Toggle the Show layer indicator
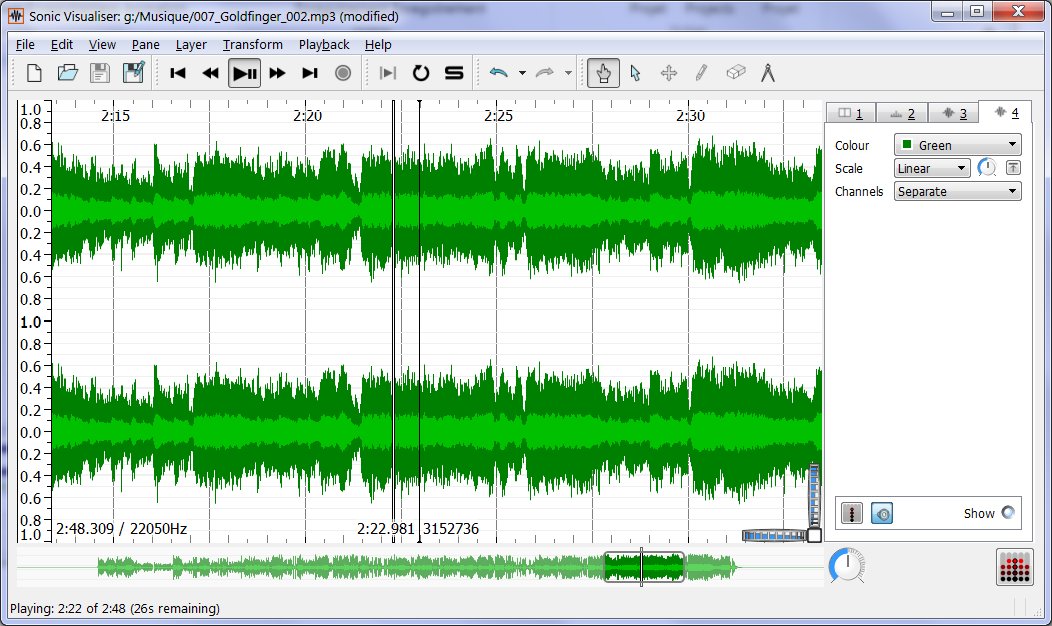Image resolution: width=1052 pixels, height=626 pixels. pos(1008,513)
